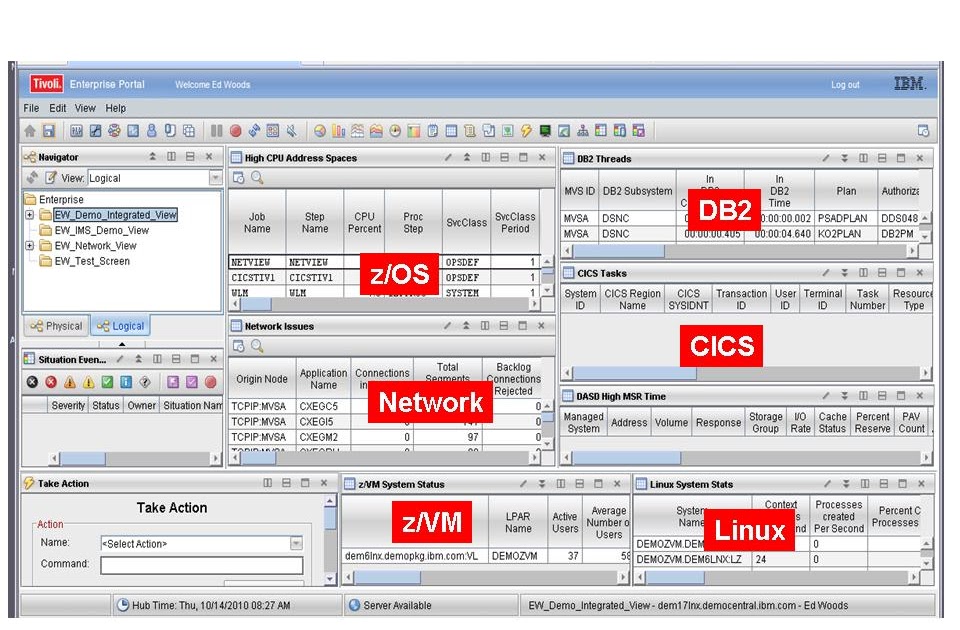This screenshot has width=960, height=630.
Task: Insert a Bar chart view
Action: click(x=339, y=131)
